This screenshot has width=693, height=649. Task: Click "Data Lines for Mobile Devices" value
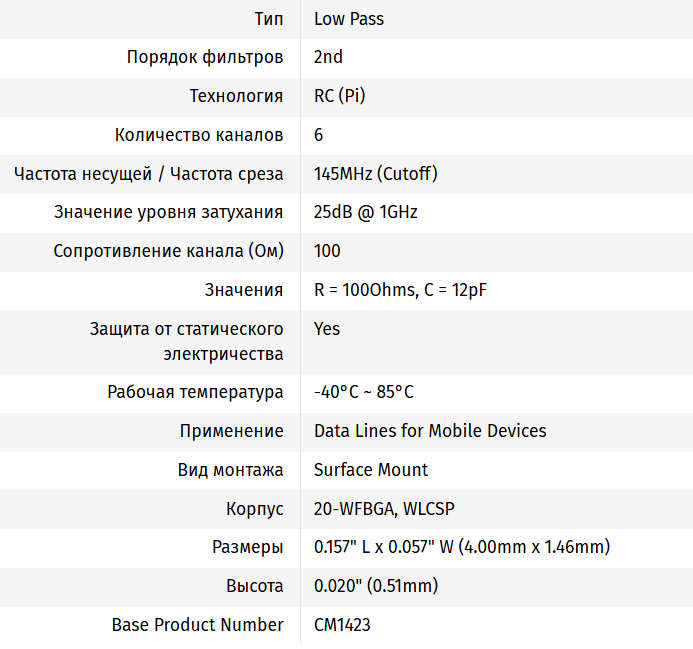430,431
